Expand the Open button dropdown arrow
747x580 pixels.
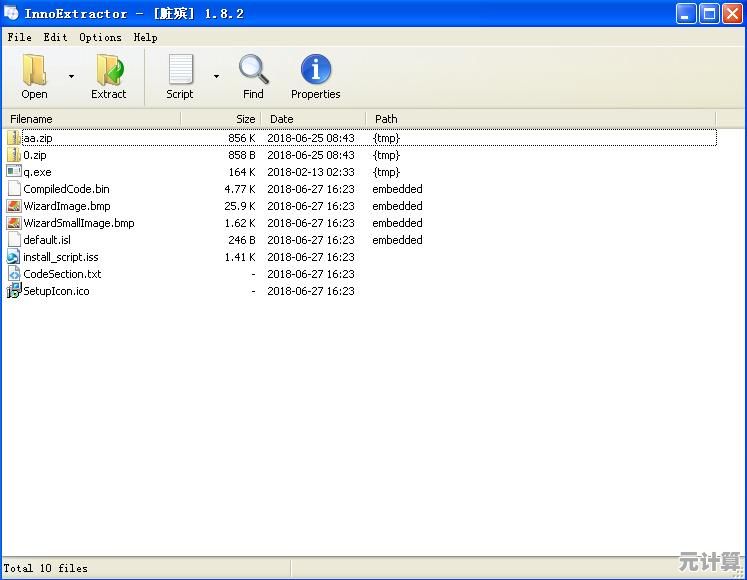tap(71, 76)
